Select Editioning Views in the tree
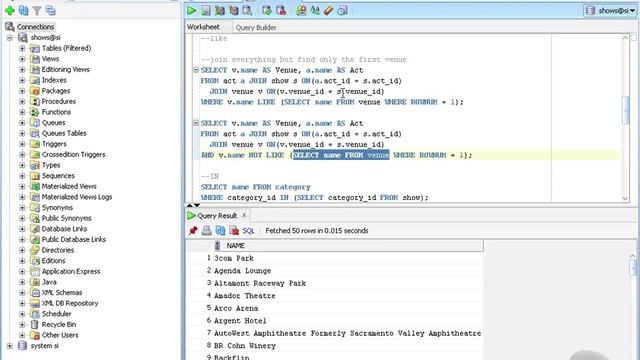Screen dimensions: 640x360 tap(65, 69)
